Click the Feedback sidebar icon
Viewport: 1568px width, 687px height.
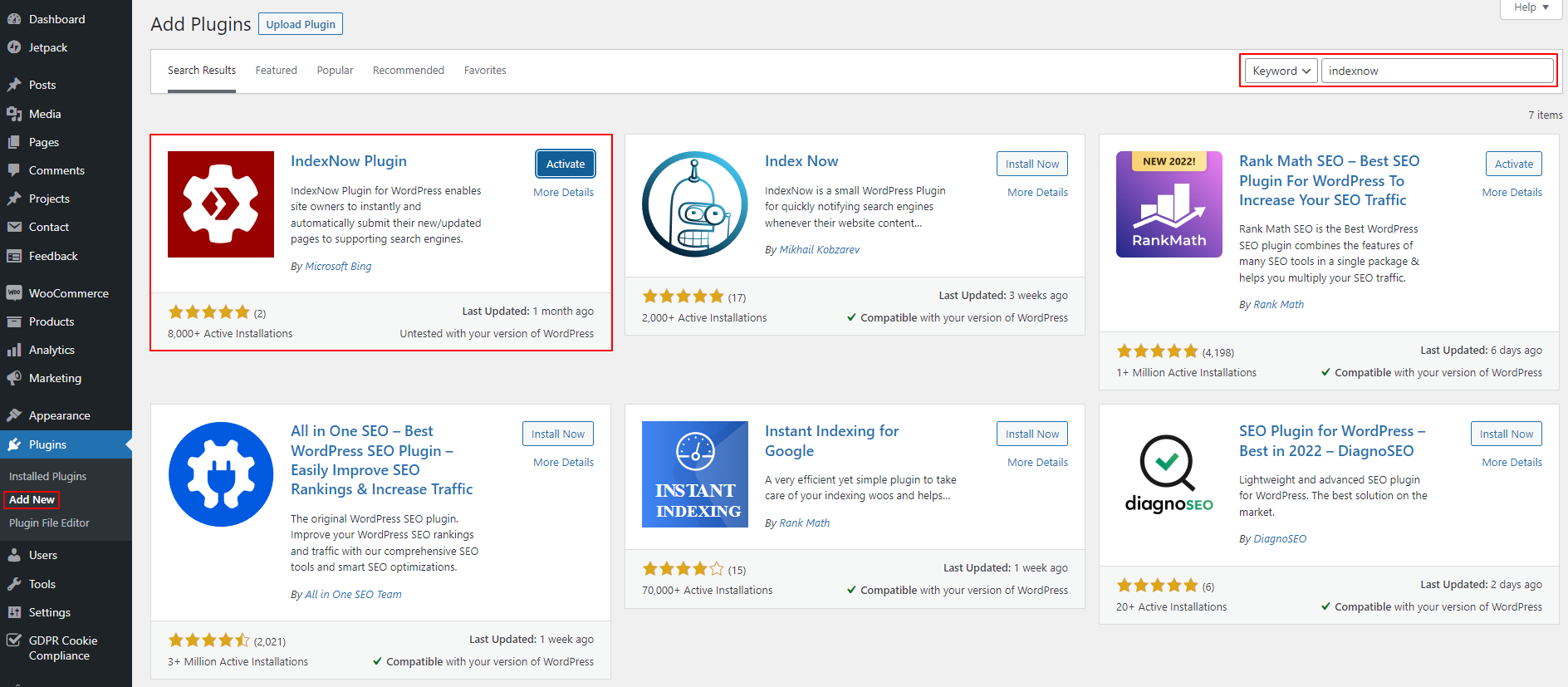pyautogui.click(x=14, y=256)
